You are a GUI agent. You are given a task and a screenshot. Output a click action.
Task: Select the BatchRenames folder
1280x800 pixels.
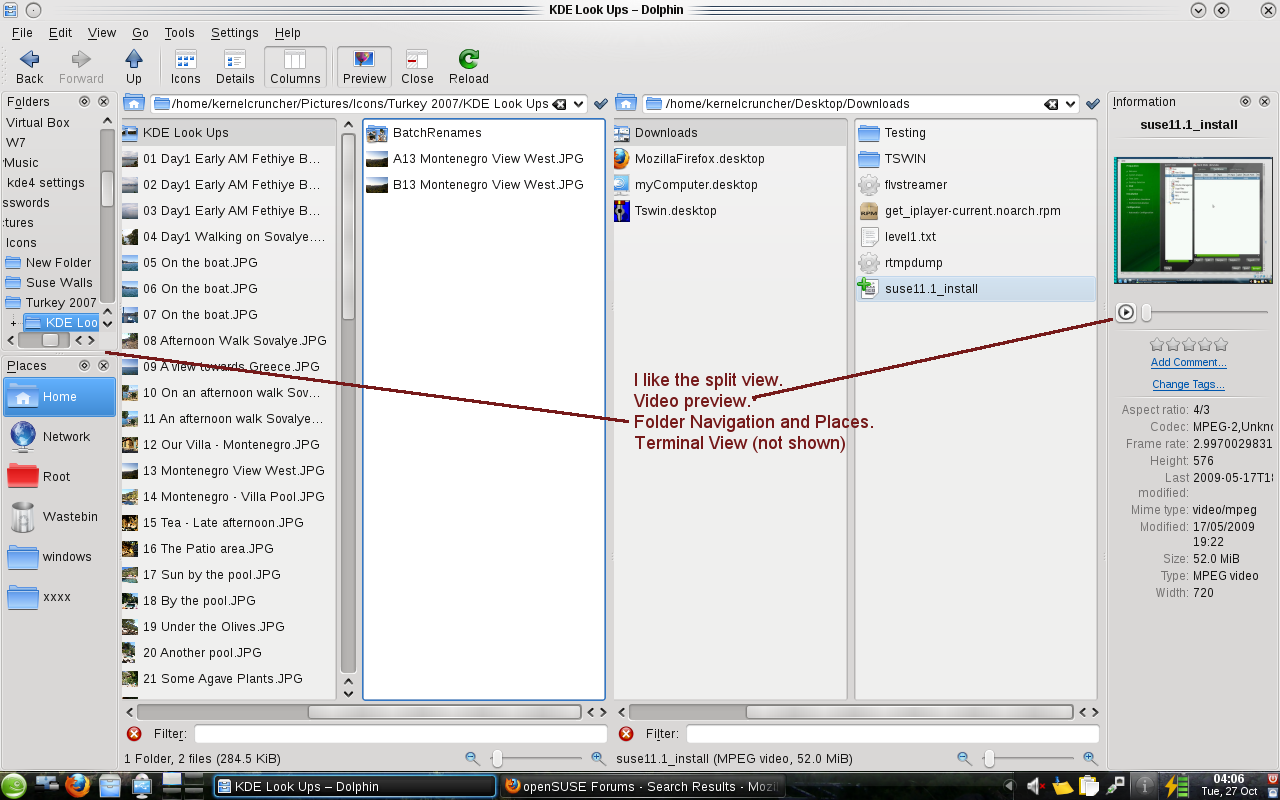(424, 133)
